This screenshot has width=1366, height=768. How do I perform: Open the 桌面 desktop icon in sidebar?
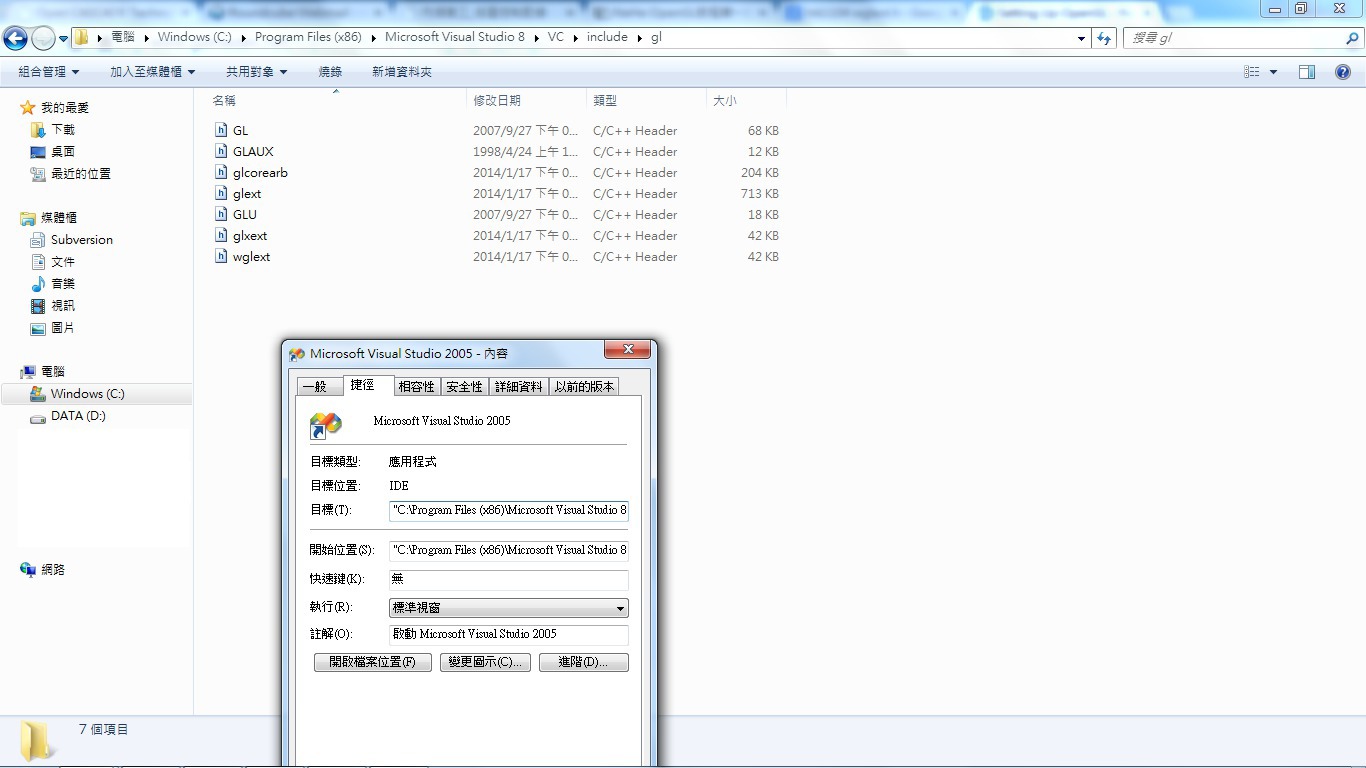pos(38,152)
